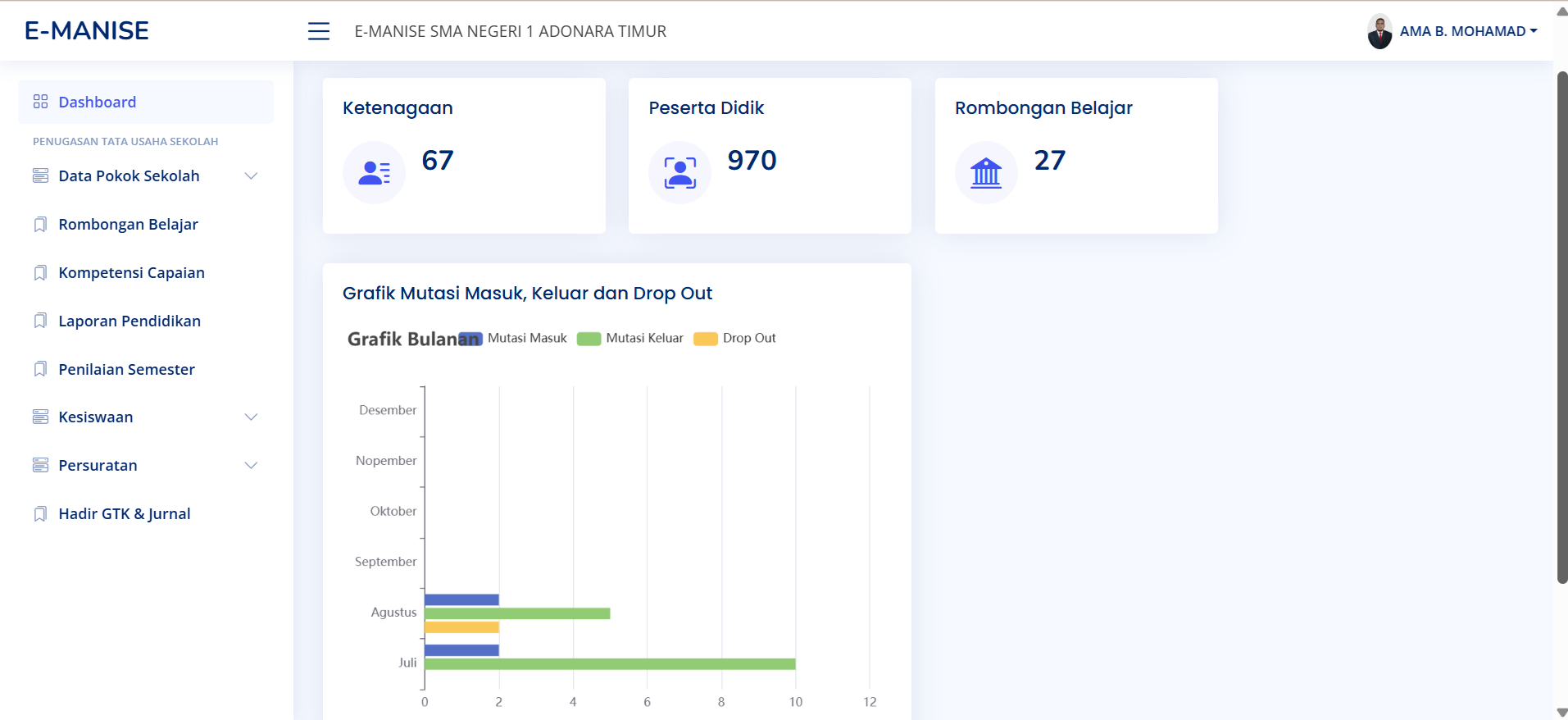This screenshot has height=720, width=1568.
Task: Click the user avatar photo
Action: coord(1379,31)
